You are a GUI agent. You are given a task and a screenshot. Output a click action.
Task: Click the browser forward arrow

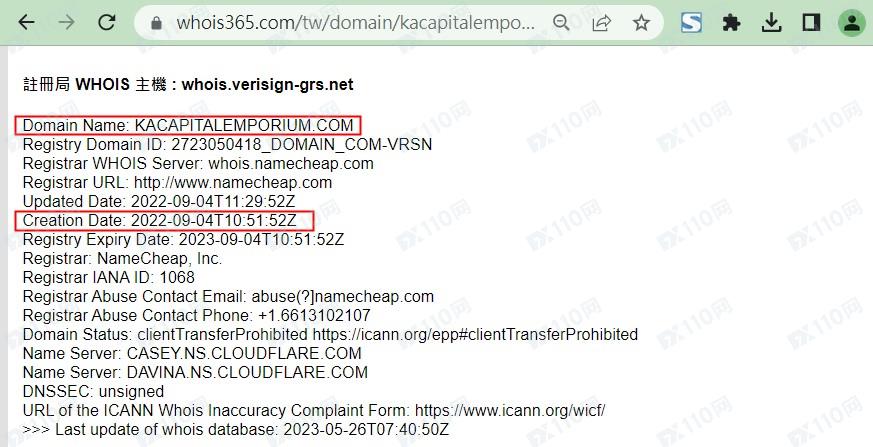tap(67, 23)
